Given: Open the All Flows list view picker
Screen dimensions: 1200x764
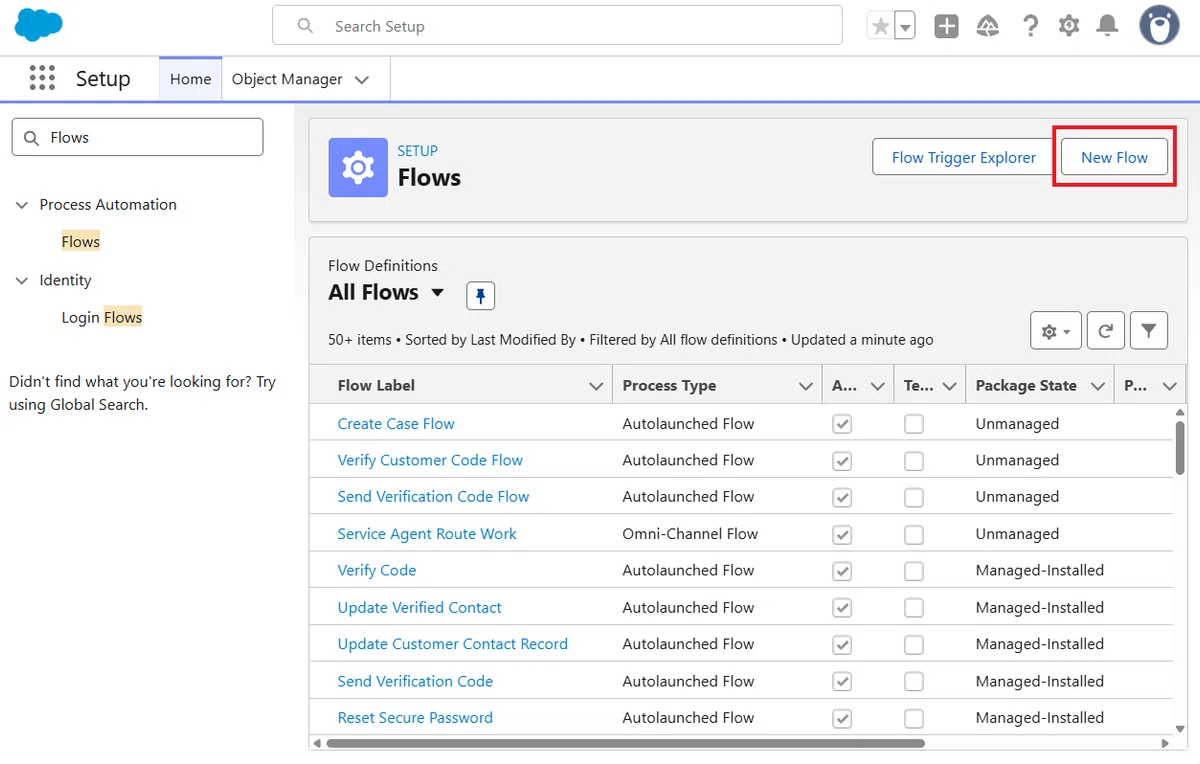Looking at the screenshot, I should pos(437,293).
